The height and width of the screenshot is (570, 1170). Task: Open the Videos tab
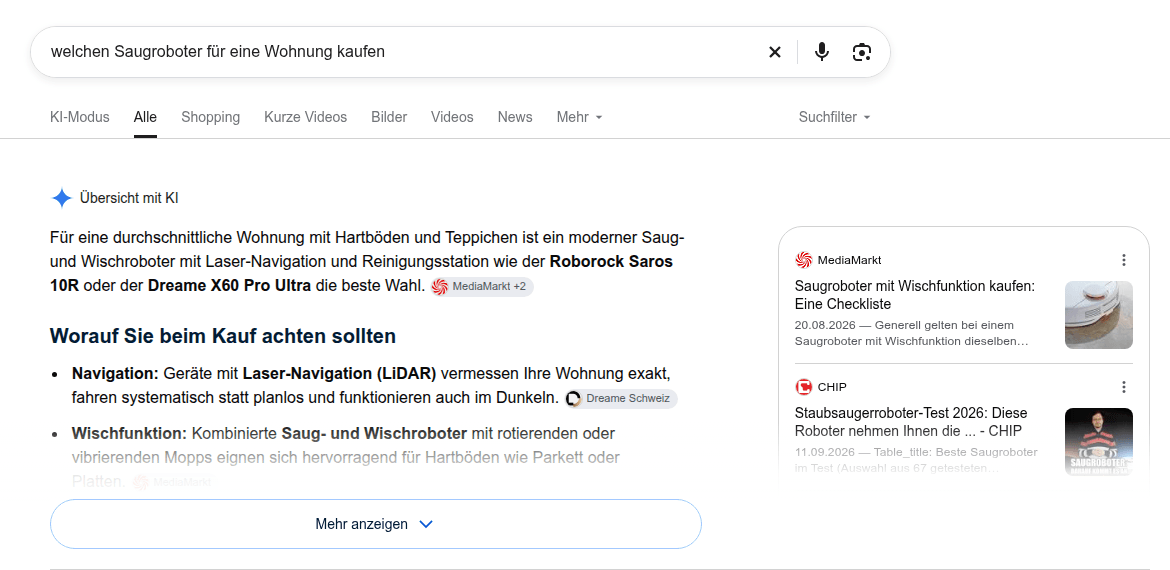pos(452,117)
